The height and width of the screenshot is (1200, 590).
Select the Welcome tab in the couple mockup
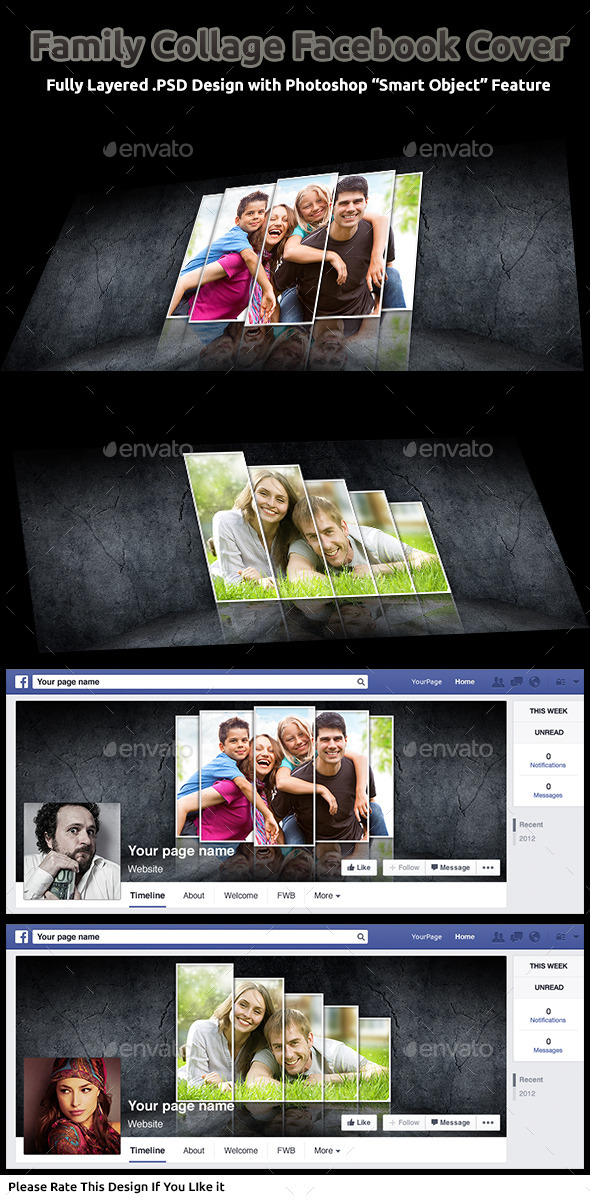(241, 1151)
